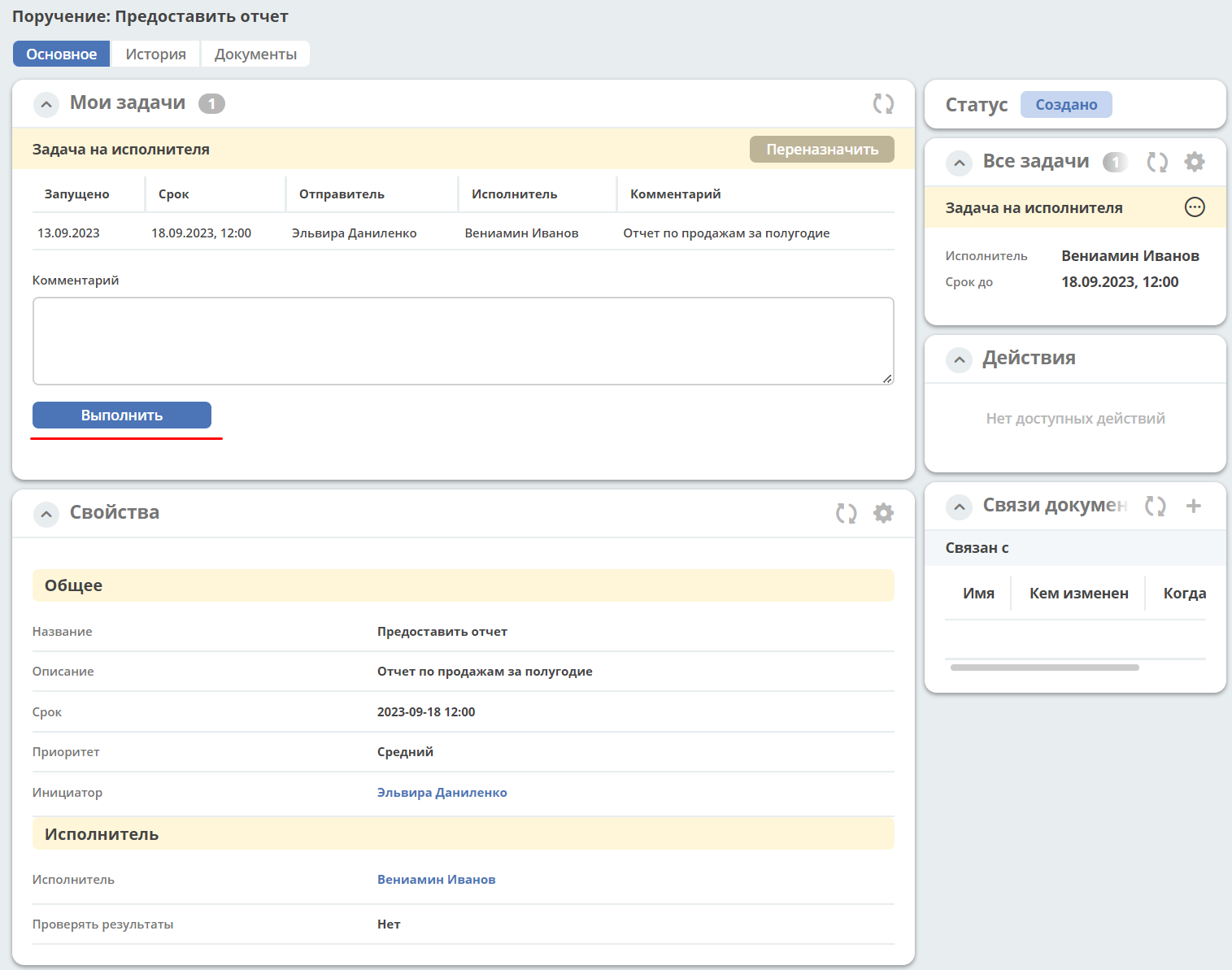
Task: Click the Имя column header
Action: point(978,594)
